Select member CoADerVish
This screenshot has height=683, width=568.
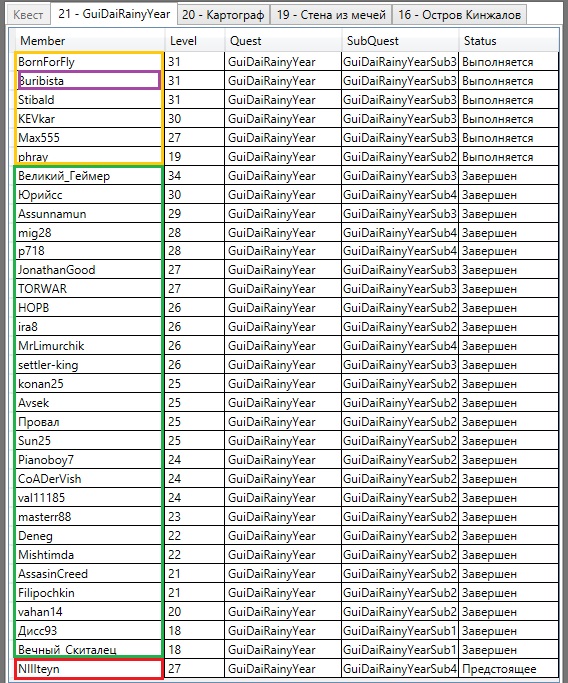coord(89,479)
